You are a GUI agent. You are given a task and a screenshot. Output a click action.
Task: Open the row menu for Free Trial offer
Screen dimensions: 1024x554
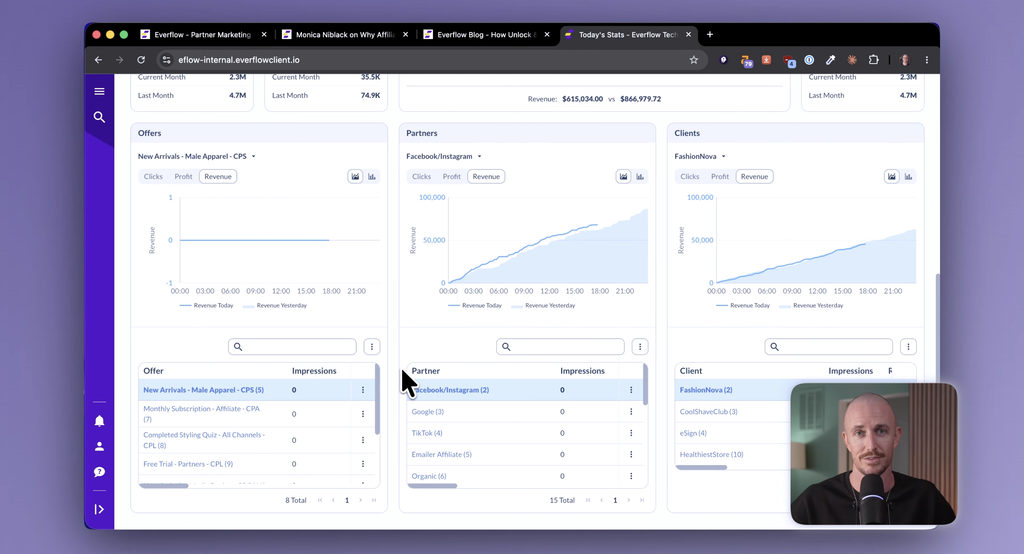pyautogui.click(x=363, y=464)
